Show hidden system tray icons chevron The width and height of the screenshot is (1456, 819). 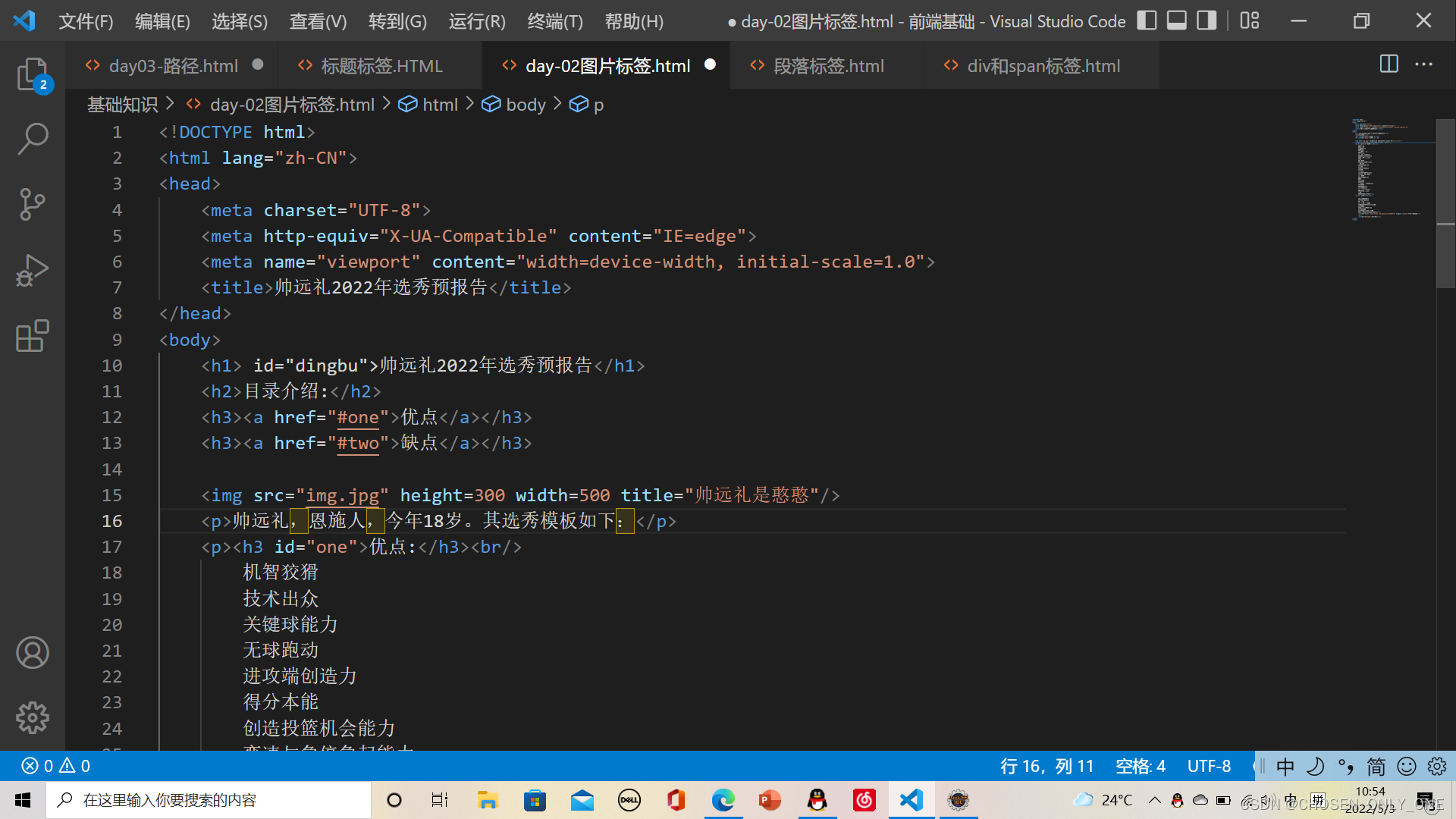[x=1154, y=800]
